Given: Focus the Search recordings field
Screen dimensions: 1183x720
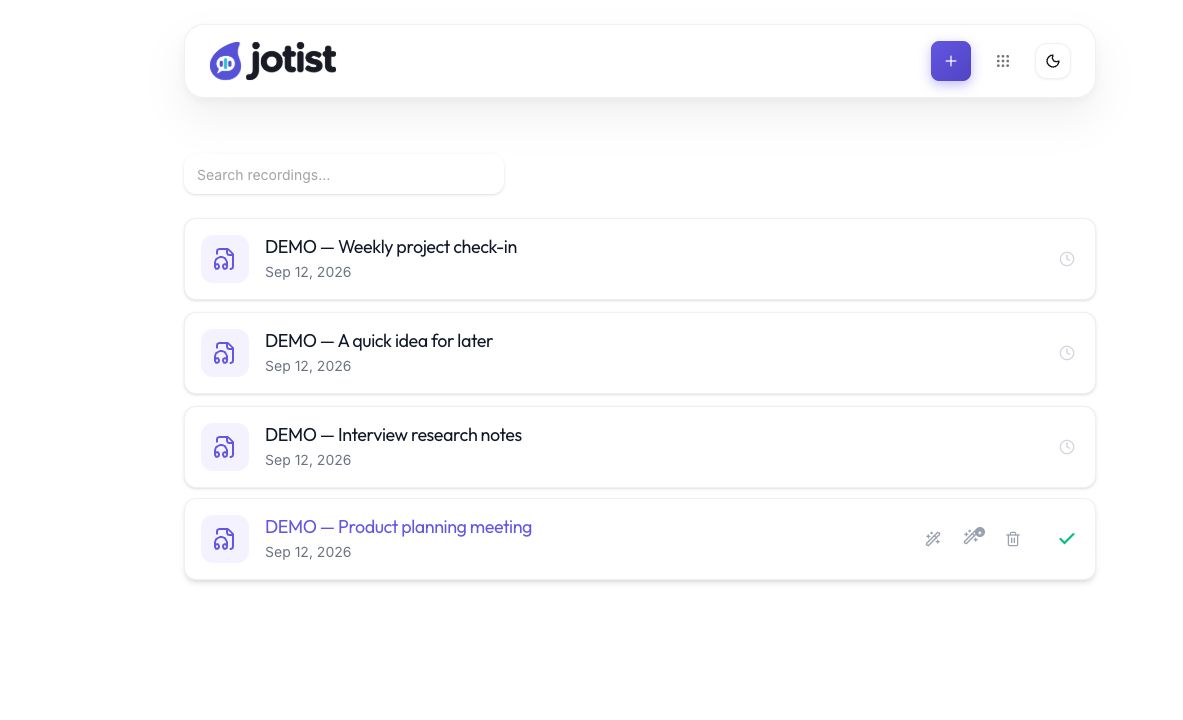Looking at the screenshot, I should (x=344, y=175).
